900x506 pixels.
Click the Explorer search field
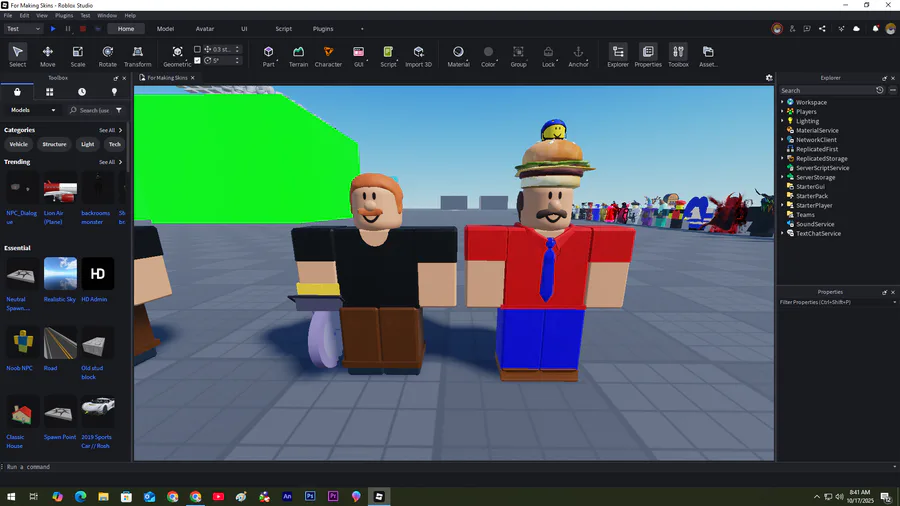(x=827, y=91)
